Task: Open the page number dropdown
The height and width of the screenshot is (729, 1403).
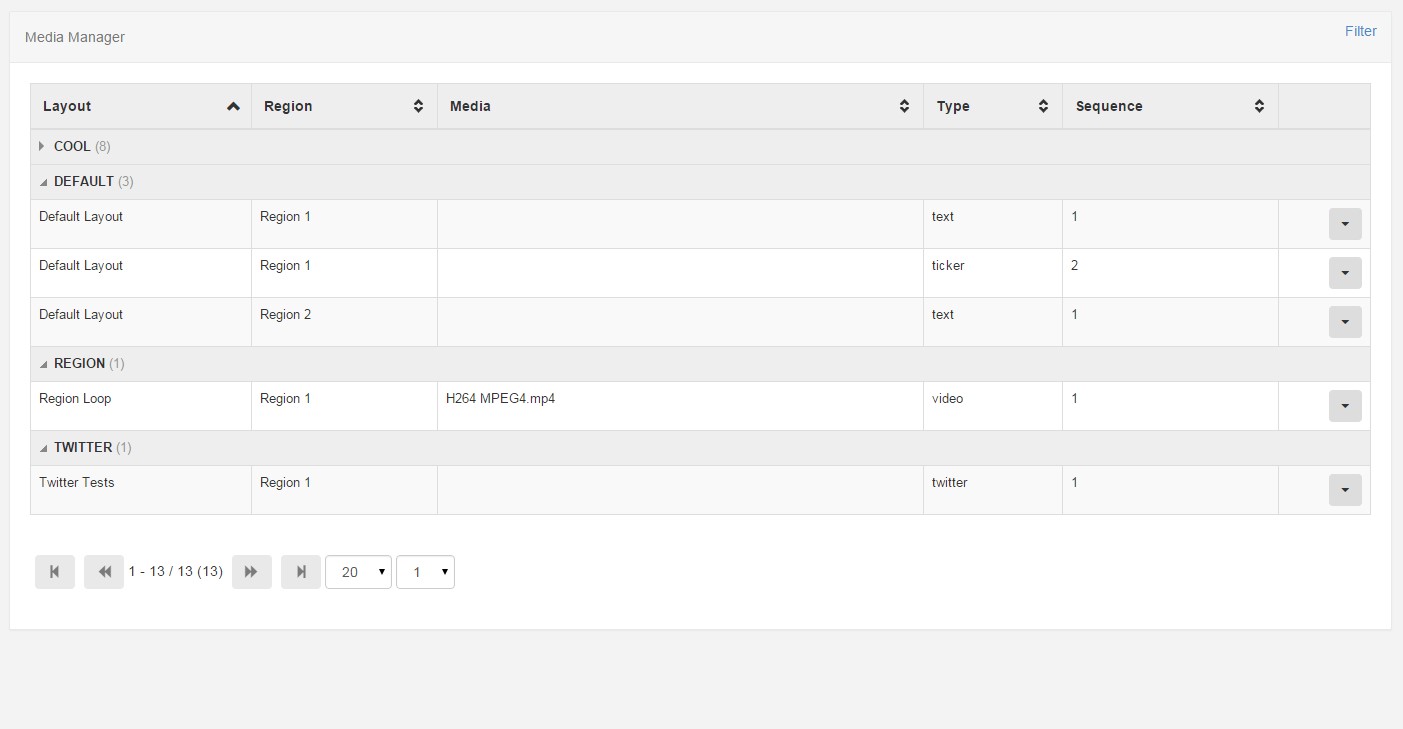Action: (425, 572)
